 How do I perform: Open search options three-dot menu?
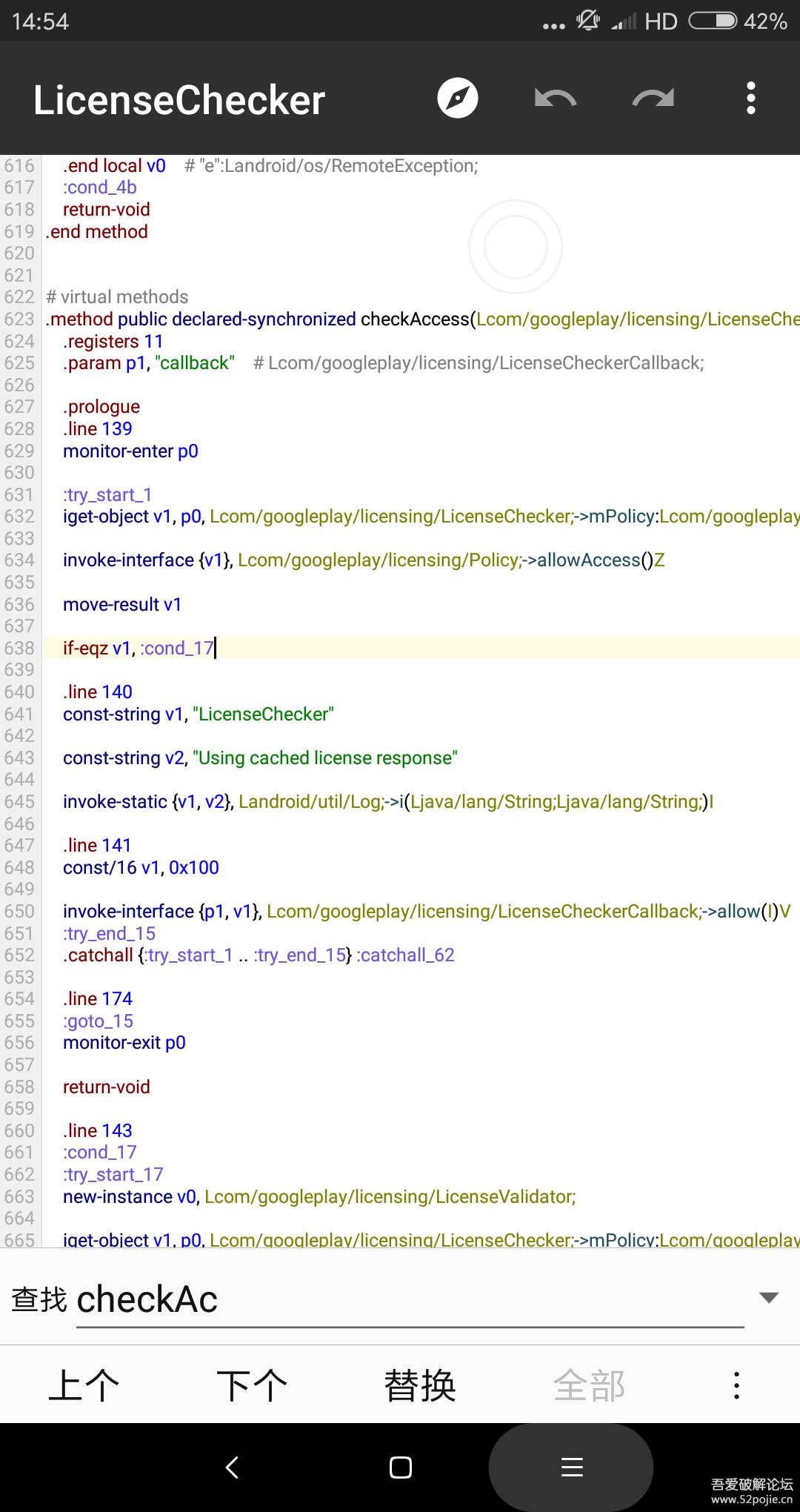pos(736,1385)
